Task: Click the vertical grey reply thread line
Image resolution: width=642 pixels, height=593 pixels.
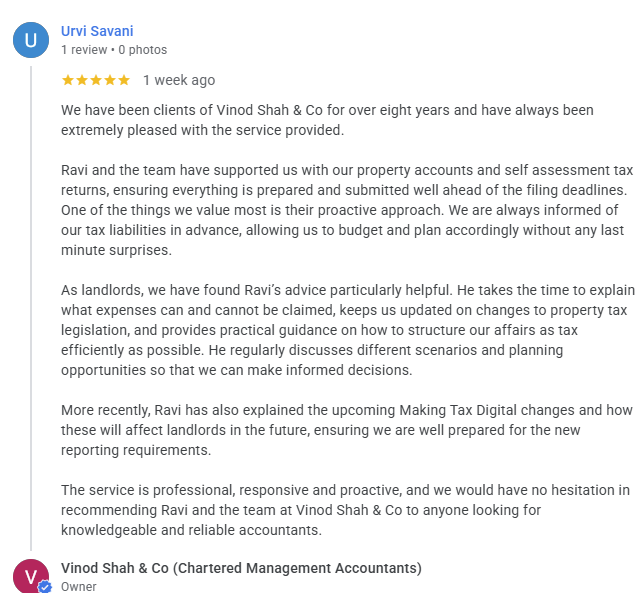Action: [x=31, y=308]
